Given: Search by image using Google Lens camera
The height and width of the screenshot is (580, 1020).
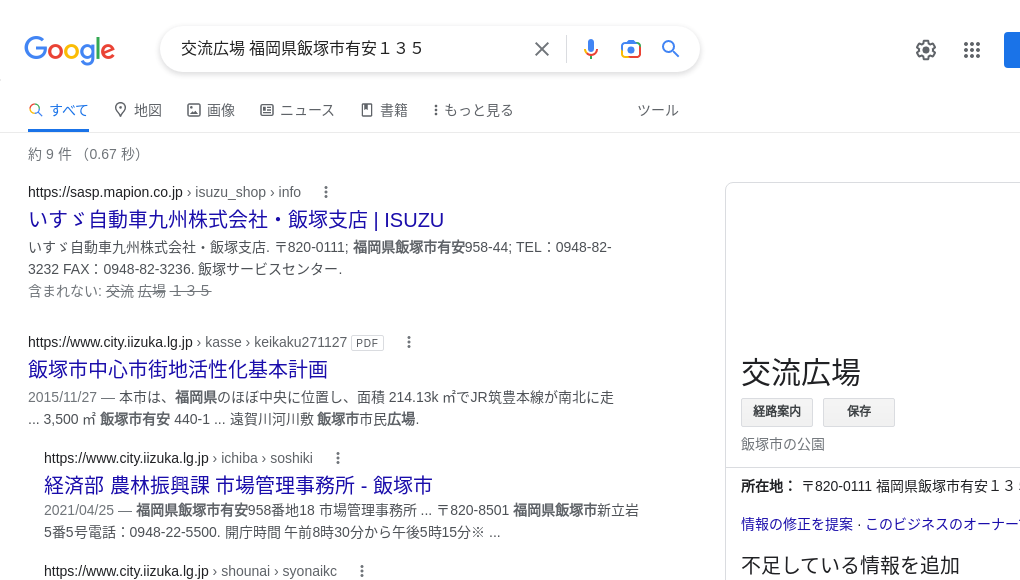Looking at the screenshot, I should [631, 49].
